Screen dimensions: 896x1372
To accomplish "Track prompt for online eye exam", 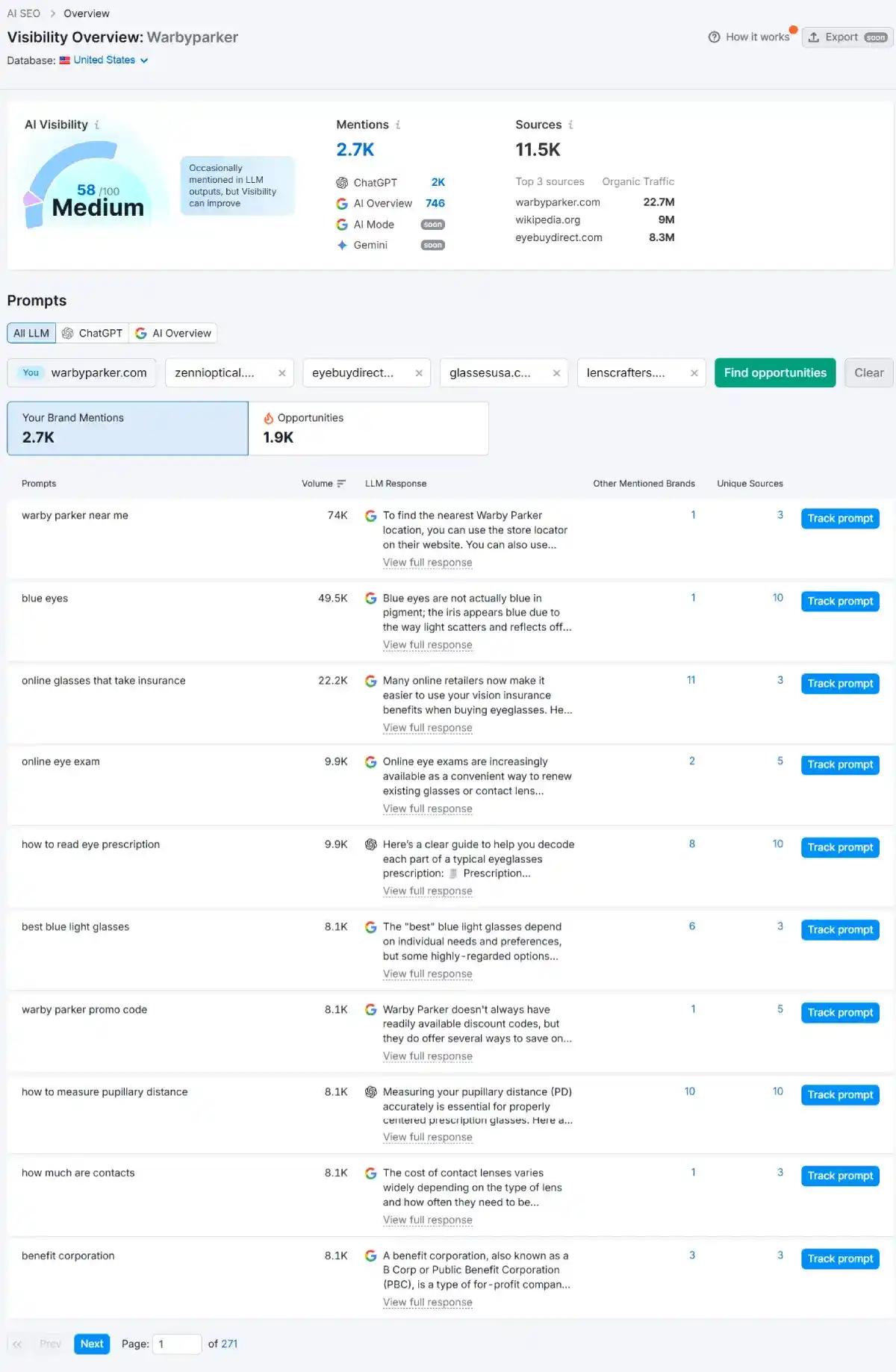I will coord(840,765).
